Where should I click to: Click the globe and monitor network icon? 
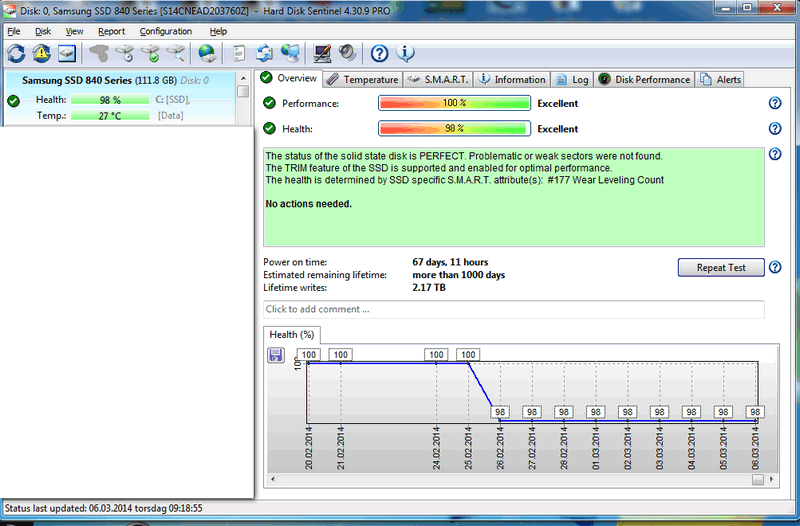pos(290,53)
